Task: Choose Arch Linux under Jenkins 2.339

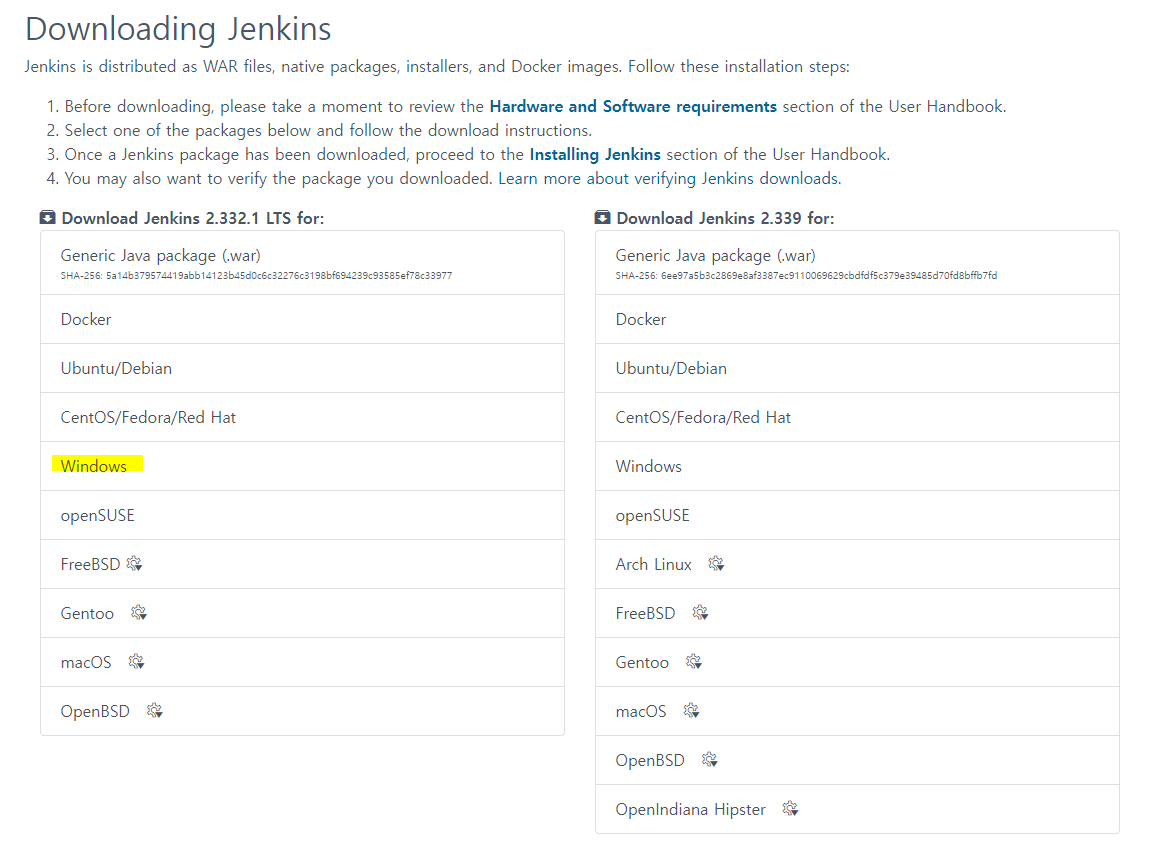Action: [857, 564]
